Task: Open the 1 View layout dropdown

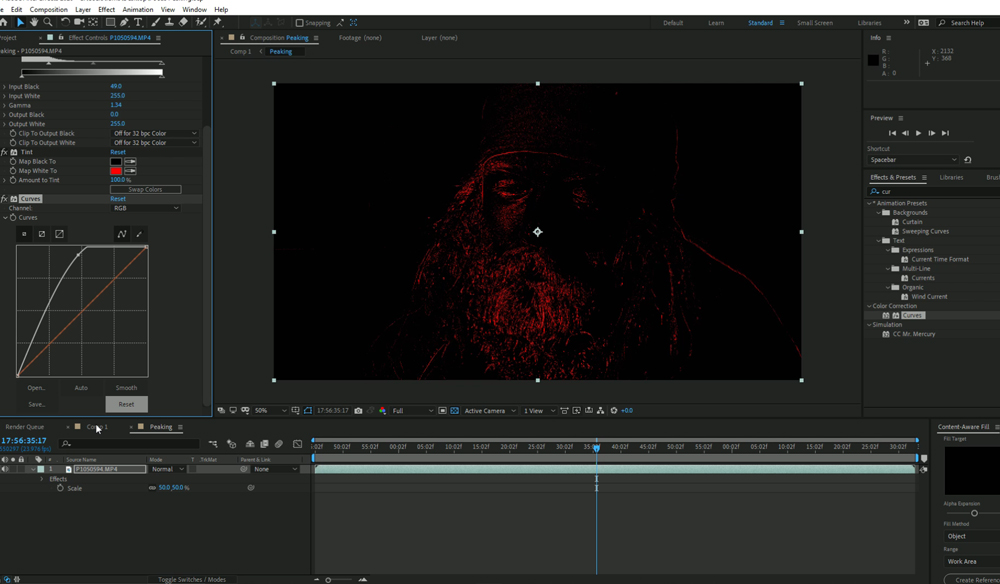Action: point(539,411)
